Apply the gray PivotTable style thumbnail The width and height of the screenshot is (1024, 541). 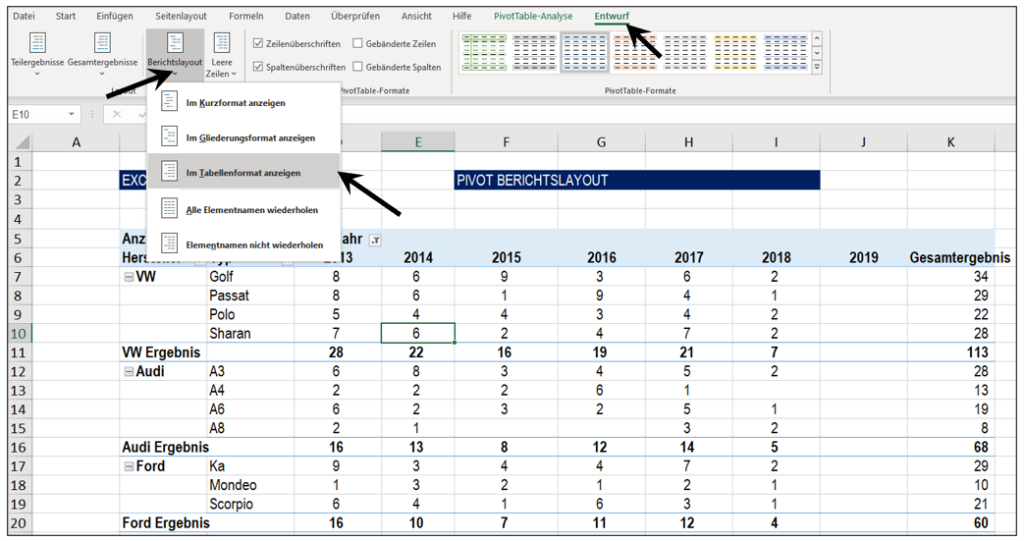click(685, 52)
